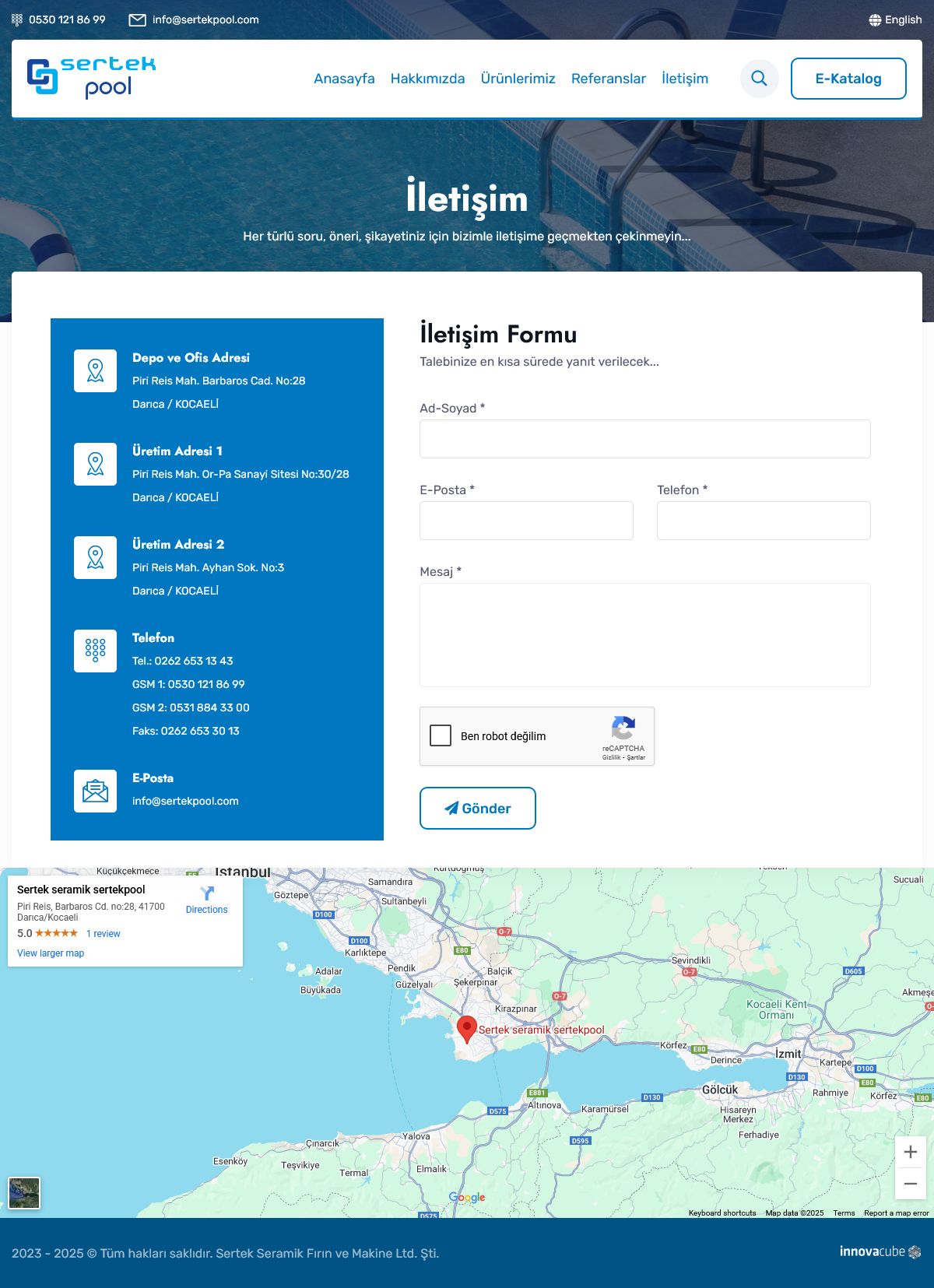The height and width of the screenshot is (1288, 934).
Task: Click the red Sertek map pin
Action: coord(466,1029)
